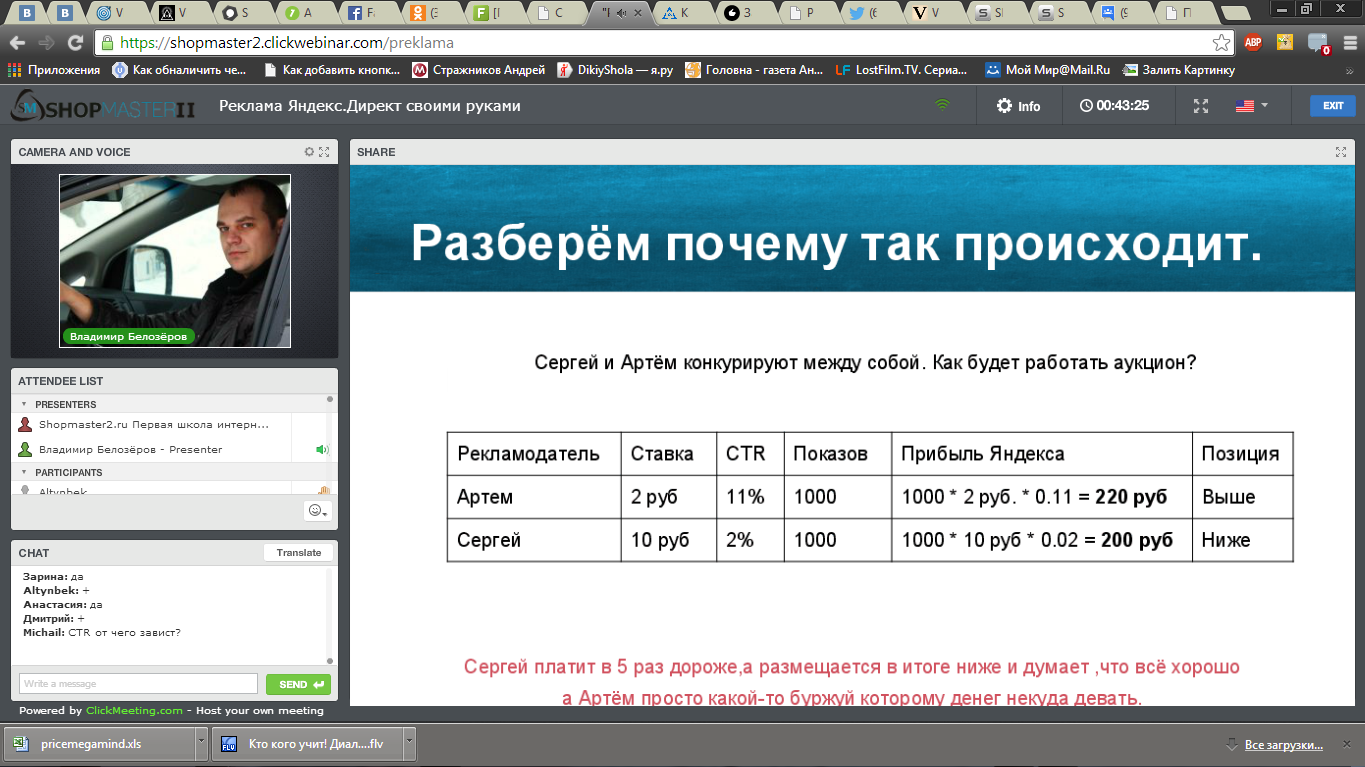The width and height of the screenshot is (1365, 767).
Task: Go back in browser history
Action: click(x=17, y=43)
